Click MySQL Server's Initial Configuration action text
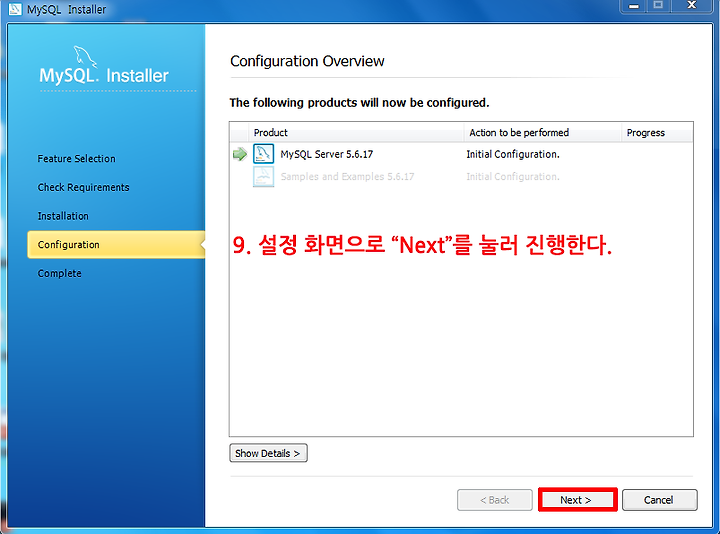Image resolution: width=720 pixels, height=534 pixels. point(513,154)
